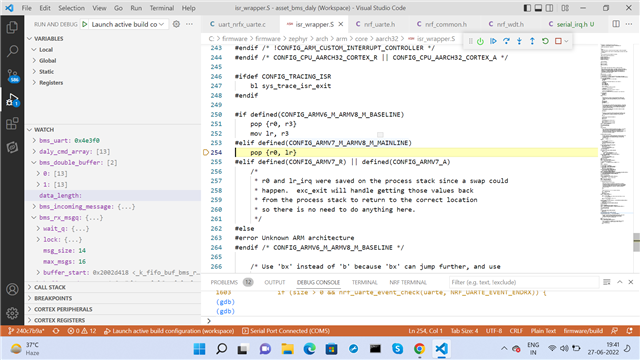The width and height of the screenshot is (640, 360).
Task: Toggle the bottom panel layout icon
Action: coord(538,8)
